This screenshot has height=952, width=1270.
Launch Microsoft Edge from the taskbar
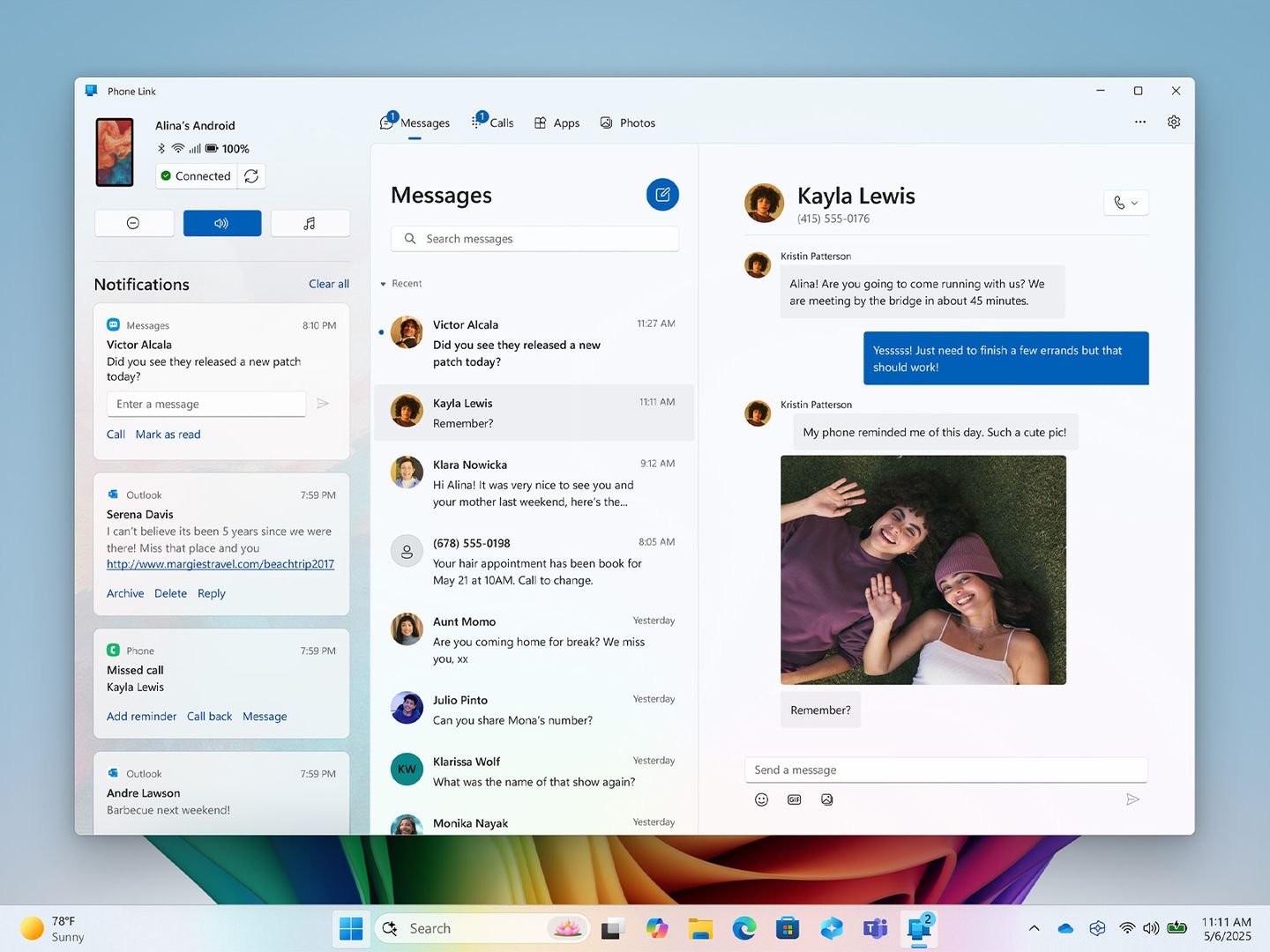click(x=744, y=928)
